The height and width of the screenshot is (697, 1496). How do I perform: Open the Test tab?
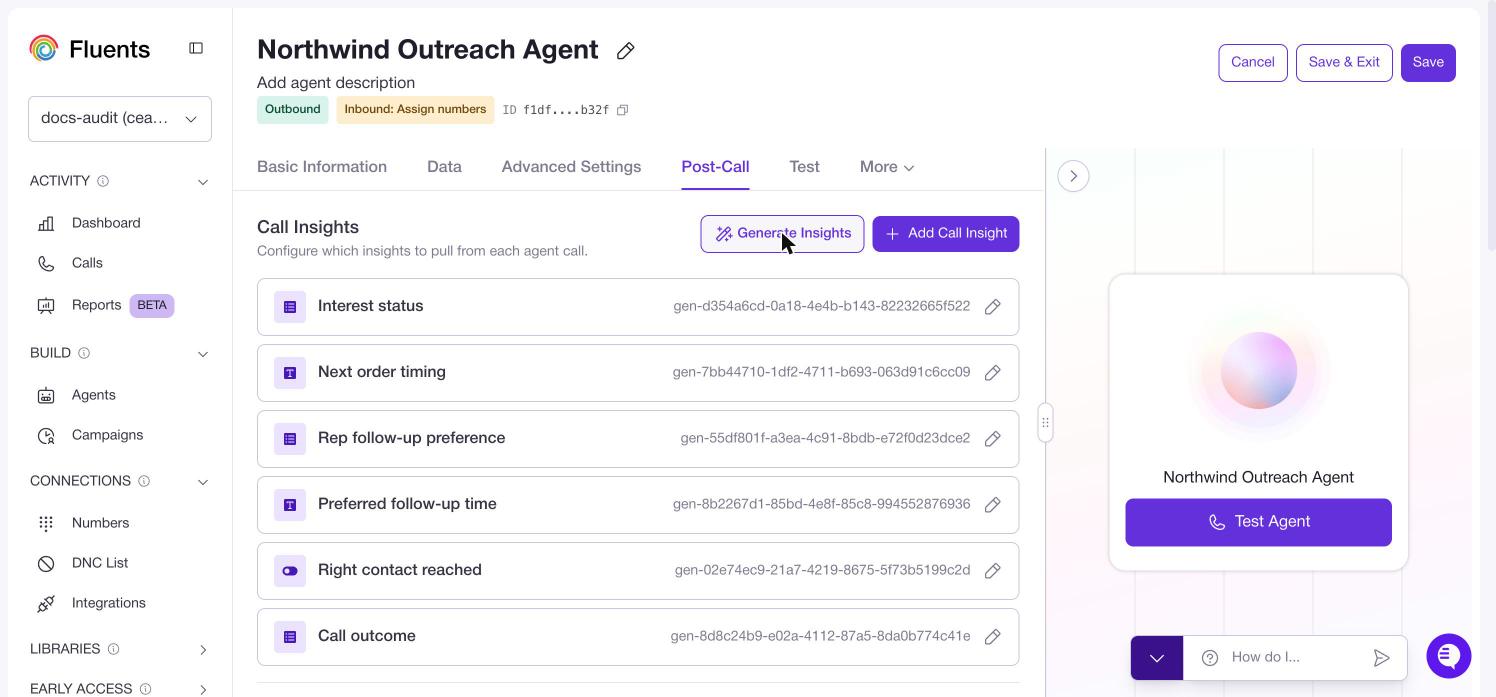point(804,167)
